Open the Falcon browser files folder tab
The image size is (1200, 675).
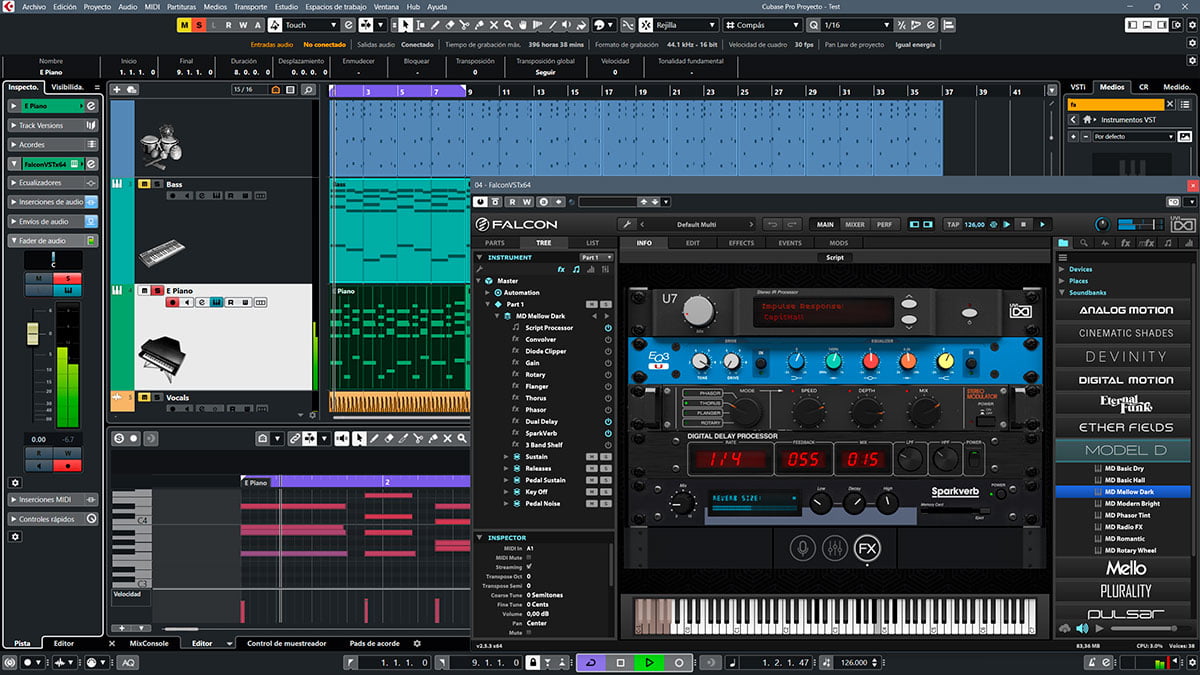(x=1064, y=243)
